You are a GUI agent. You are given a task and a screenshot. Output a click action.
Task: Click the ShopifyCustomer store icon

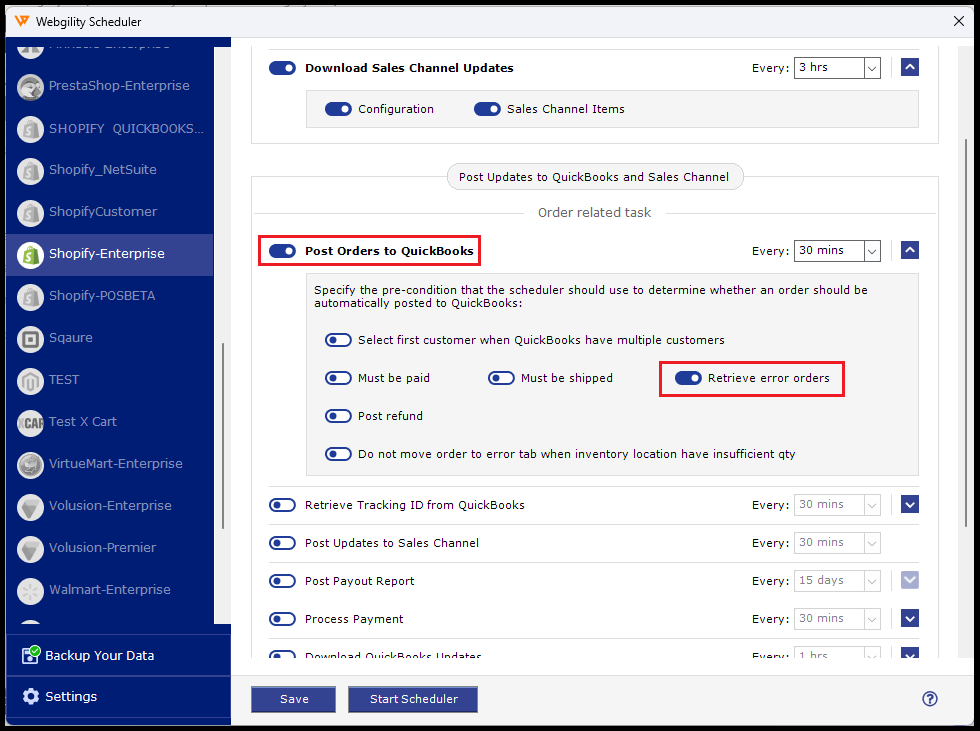[x=30, y=212]
